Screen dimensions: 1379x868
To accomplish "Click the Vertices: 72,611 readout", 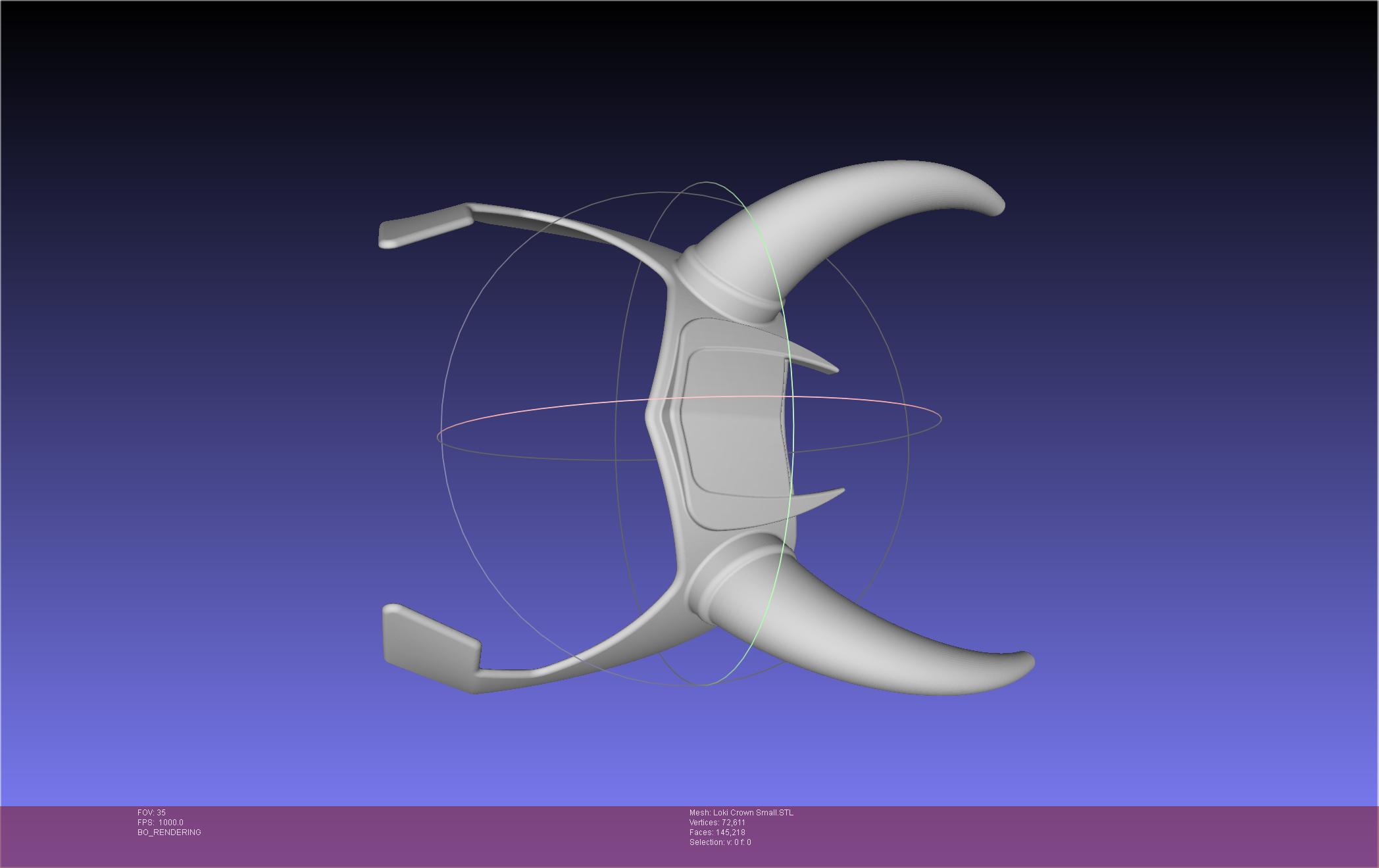I will pos(717,823).
